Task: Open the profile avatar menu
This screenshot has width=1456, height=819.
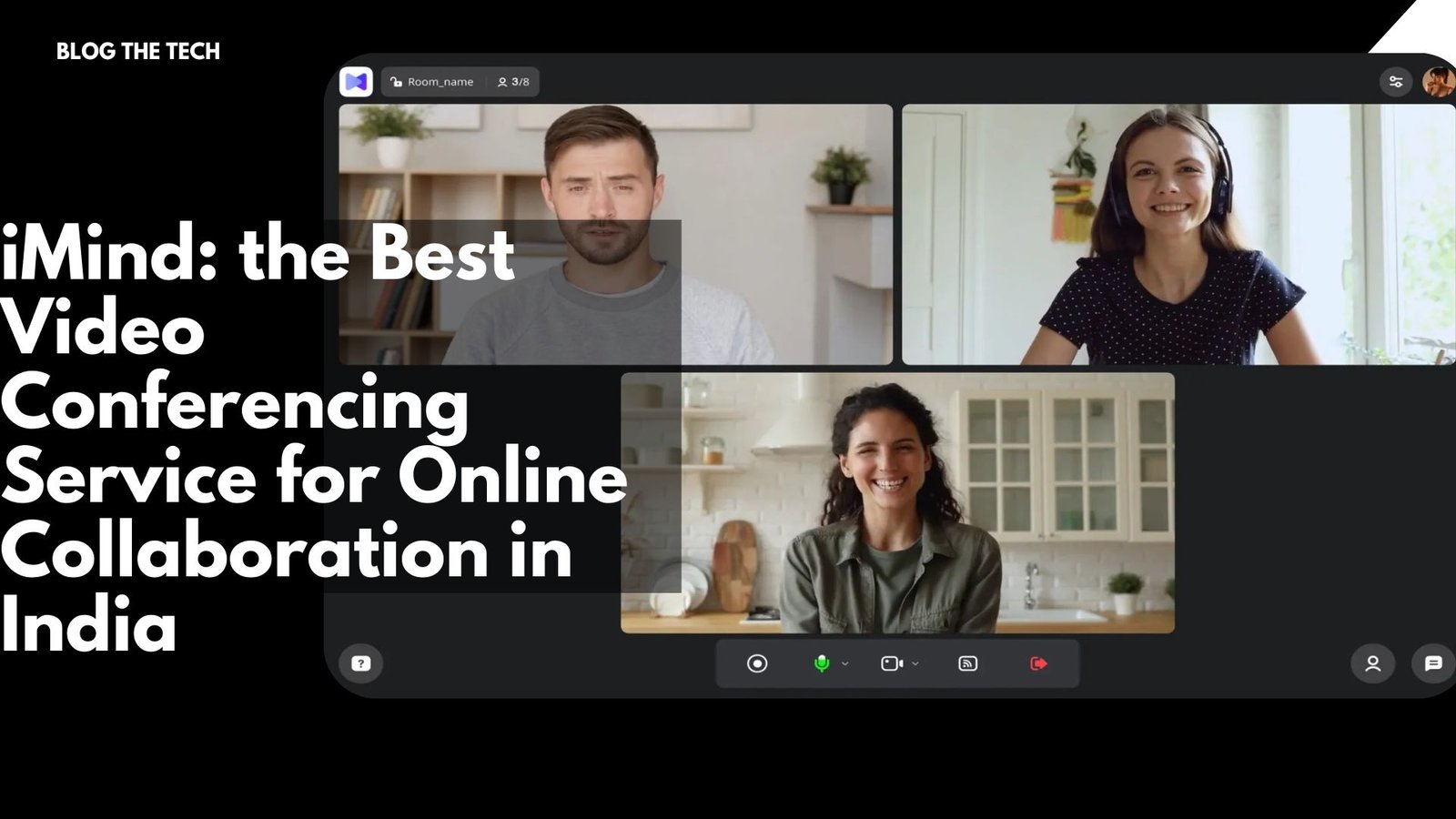Action: tap(1441, 82)
